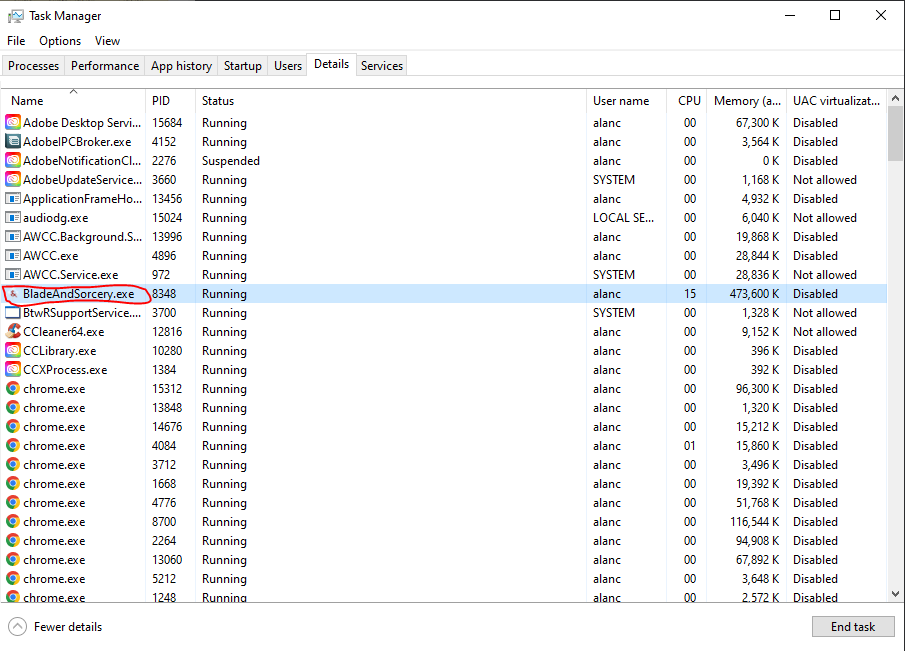This screenshot has height=651, width=905.
Task: Sort by the Status column header
Action: click(x=391, y=100)
